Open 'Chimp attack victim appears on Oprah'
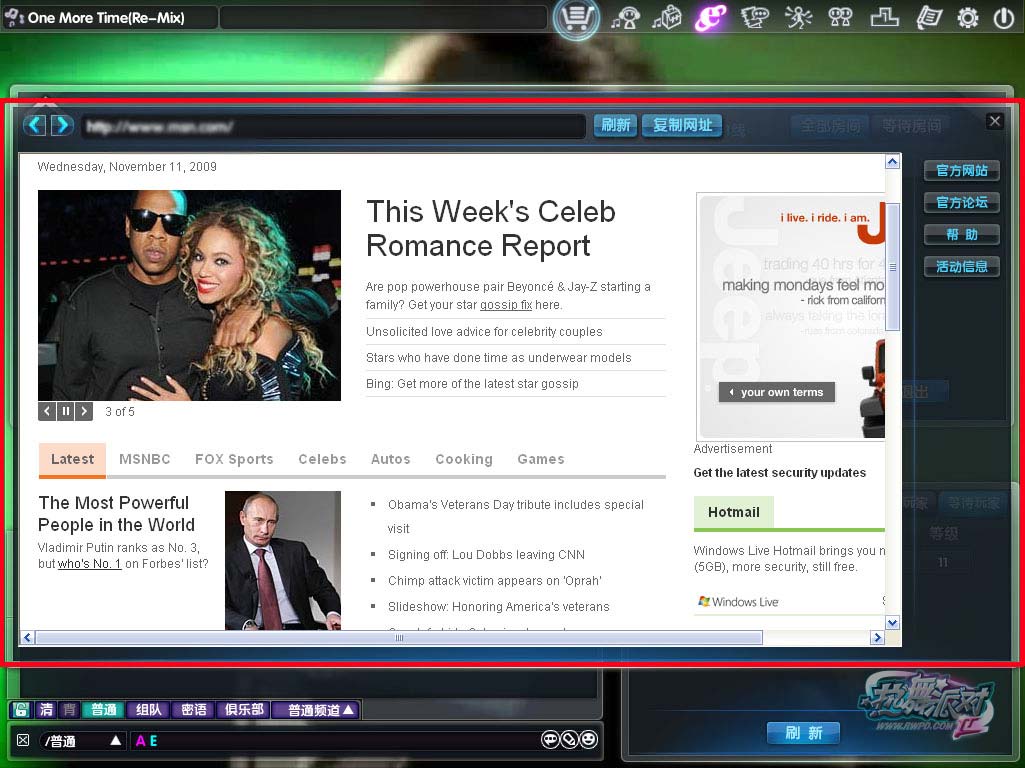 tap(495, 580)
